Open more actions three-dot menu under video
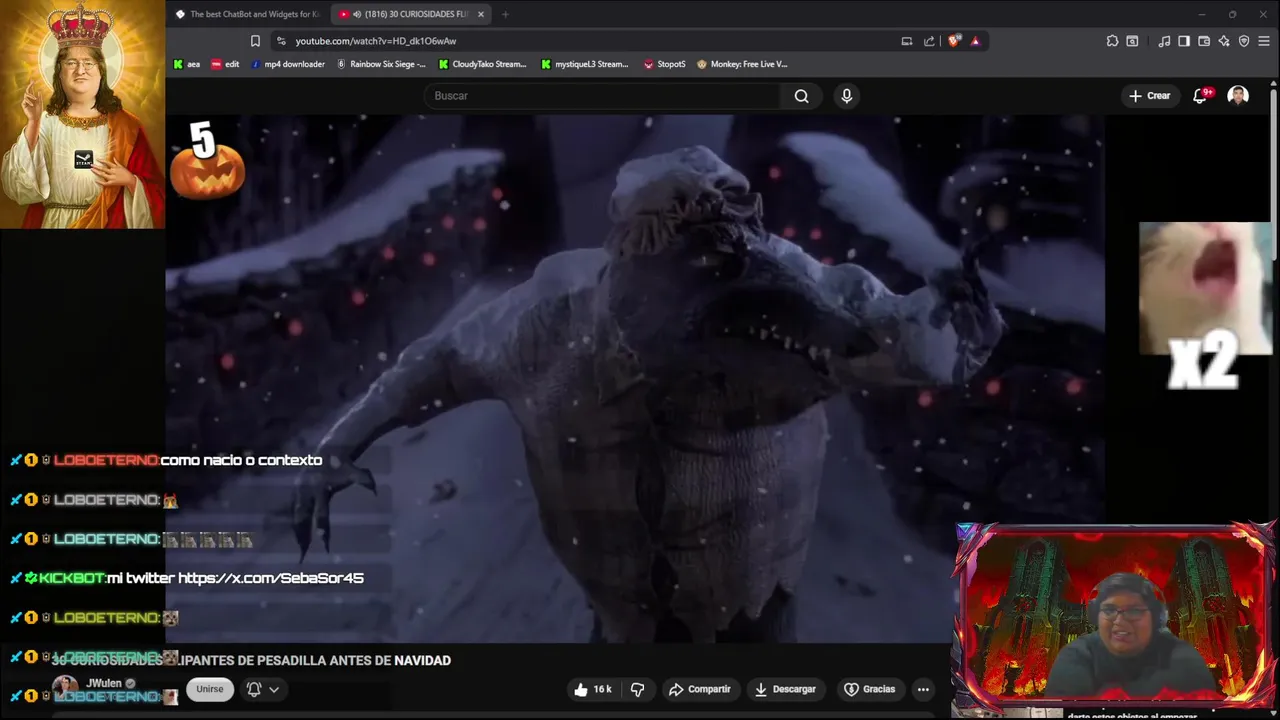 (x=923, y=689)
